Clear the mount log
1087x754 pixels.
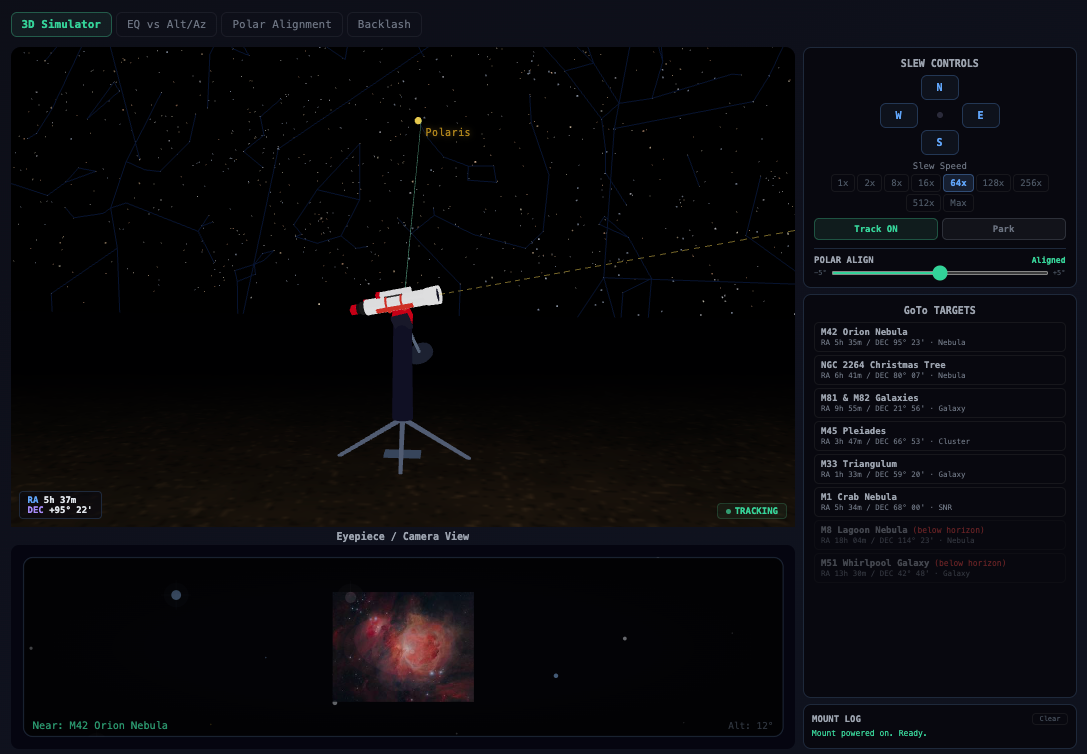coord(1049,718)
